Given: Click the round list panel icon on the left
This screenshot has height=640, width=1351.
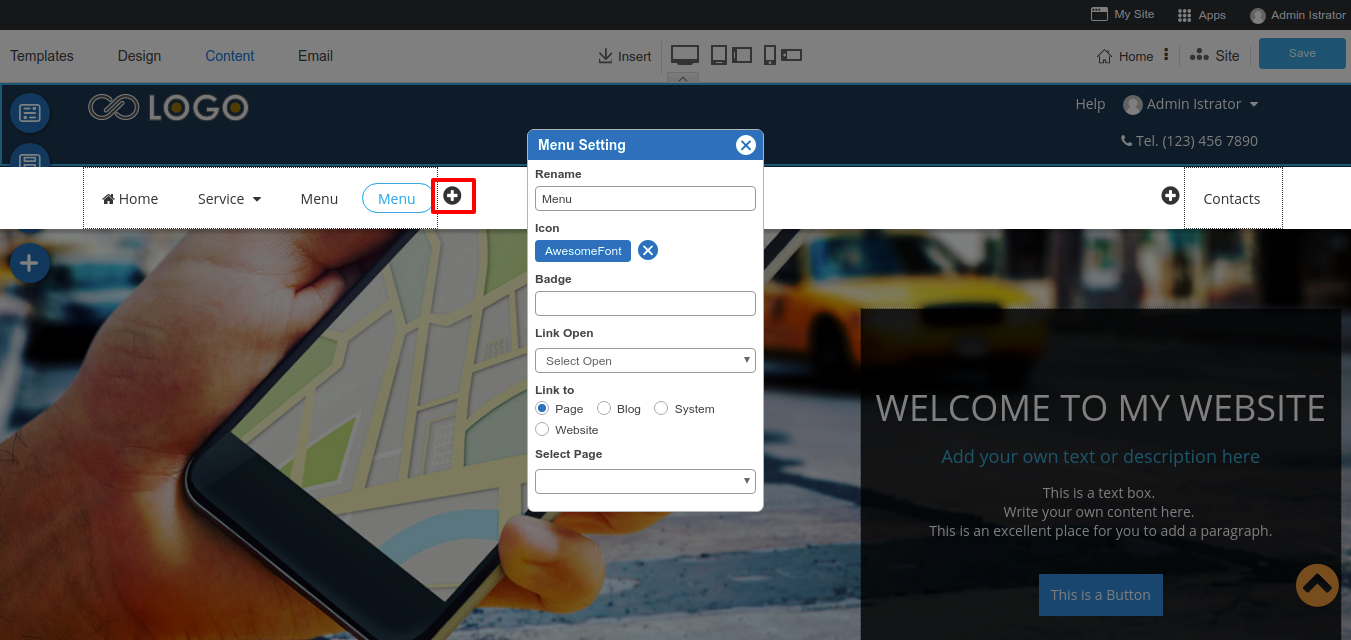Looking at the screenshot, I should (x=29, y=112).
